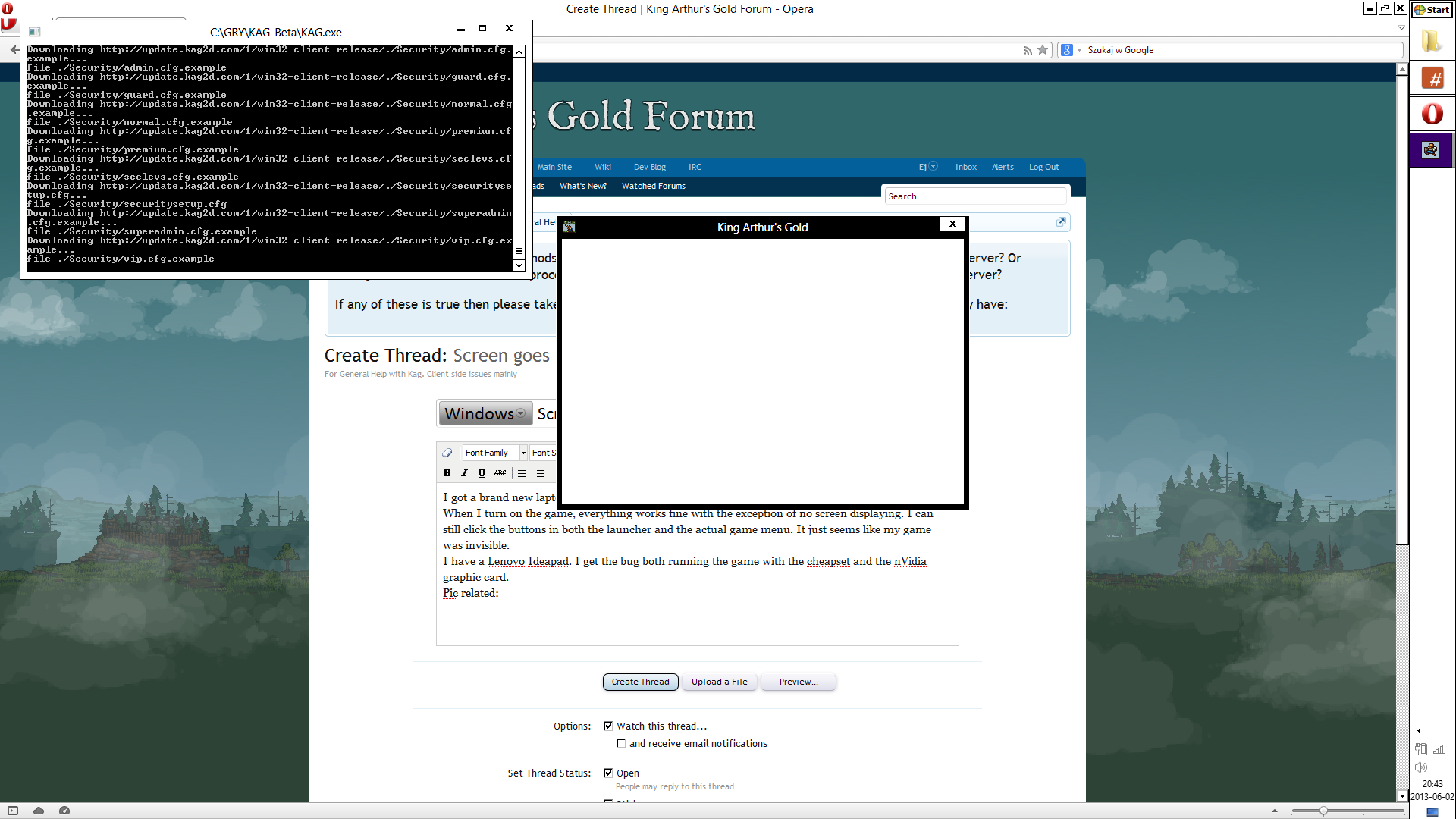Open the Font Family dropdown

point(495,453)
